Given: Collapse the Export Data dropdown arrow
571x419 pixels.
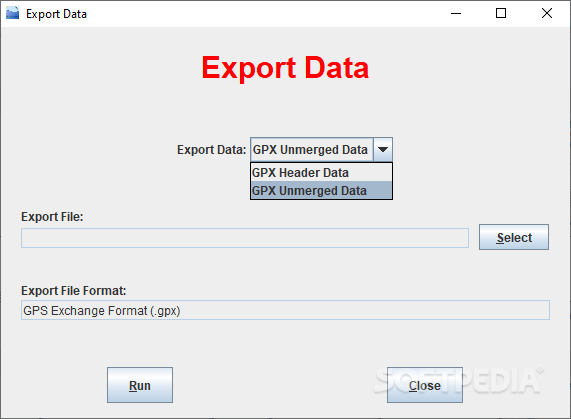Looking at the screenshot, I should (383, 150).
